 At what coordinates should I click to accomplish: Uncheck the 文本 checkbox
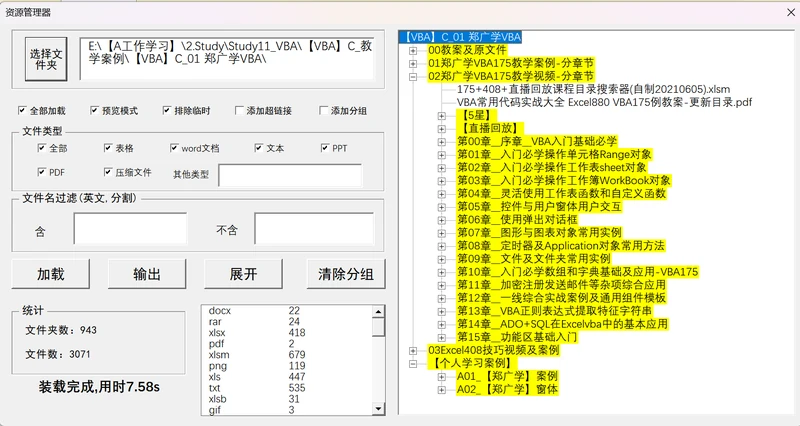point(258,148)
